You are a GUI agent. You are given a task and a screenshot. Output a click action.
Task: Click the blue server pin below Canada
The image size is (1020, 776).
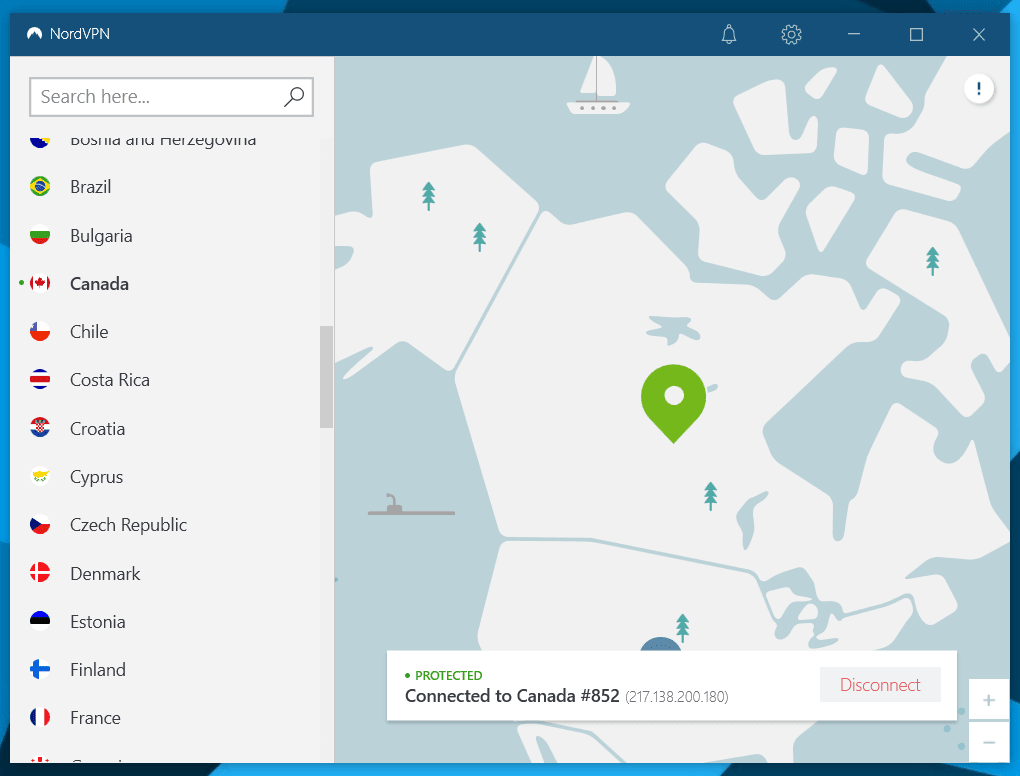660,644
